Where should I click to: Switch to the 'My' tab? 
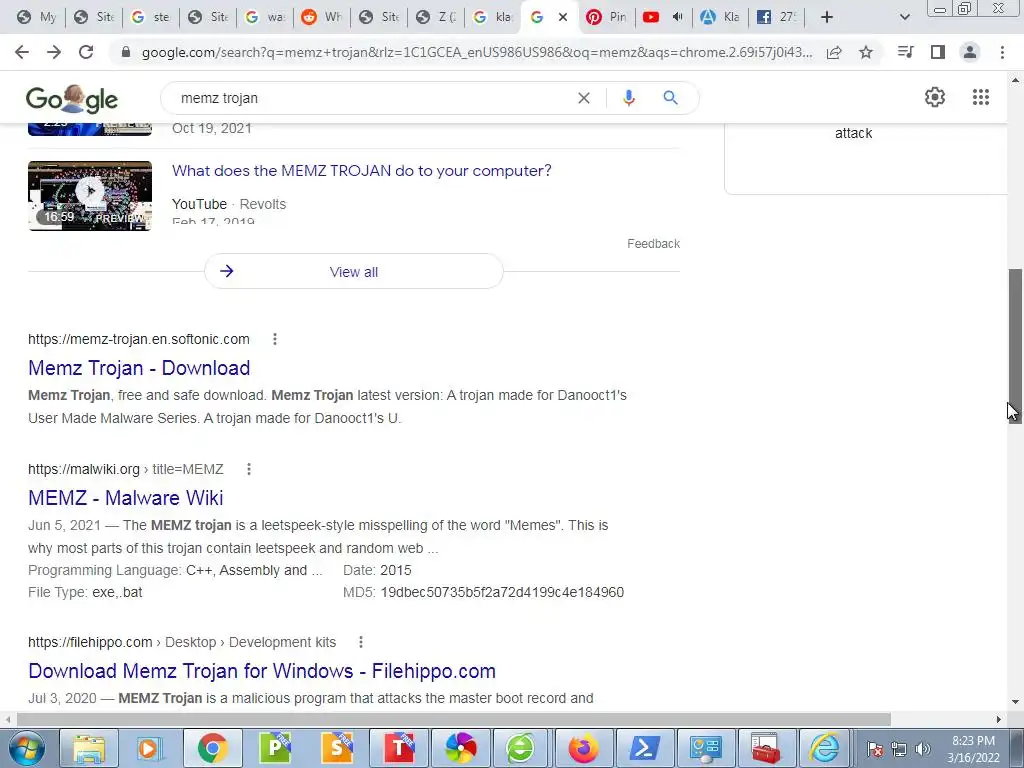tap(37, 17)
